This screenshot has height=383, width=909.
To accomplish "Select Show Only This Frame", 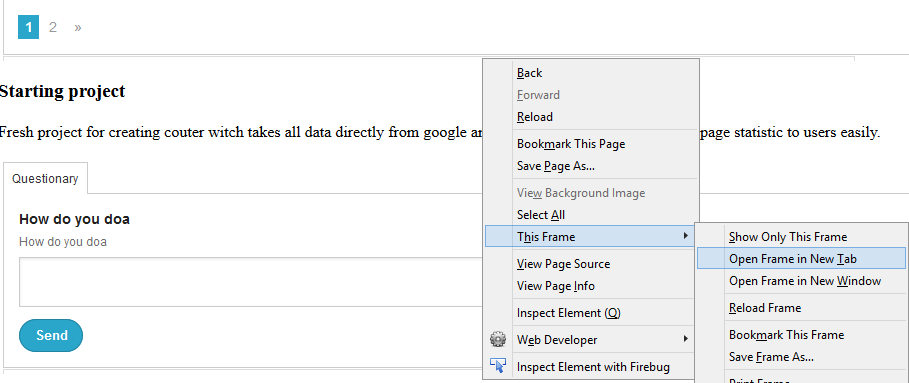I will [x=801, y=237].
